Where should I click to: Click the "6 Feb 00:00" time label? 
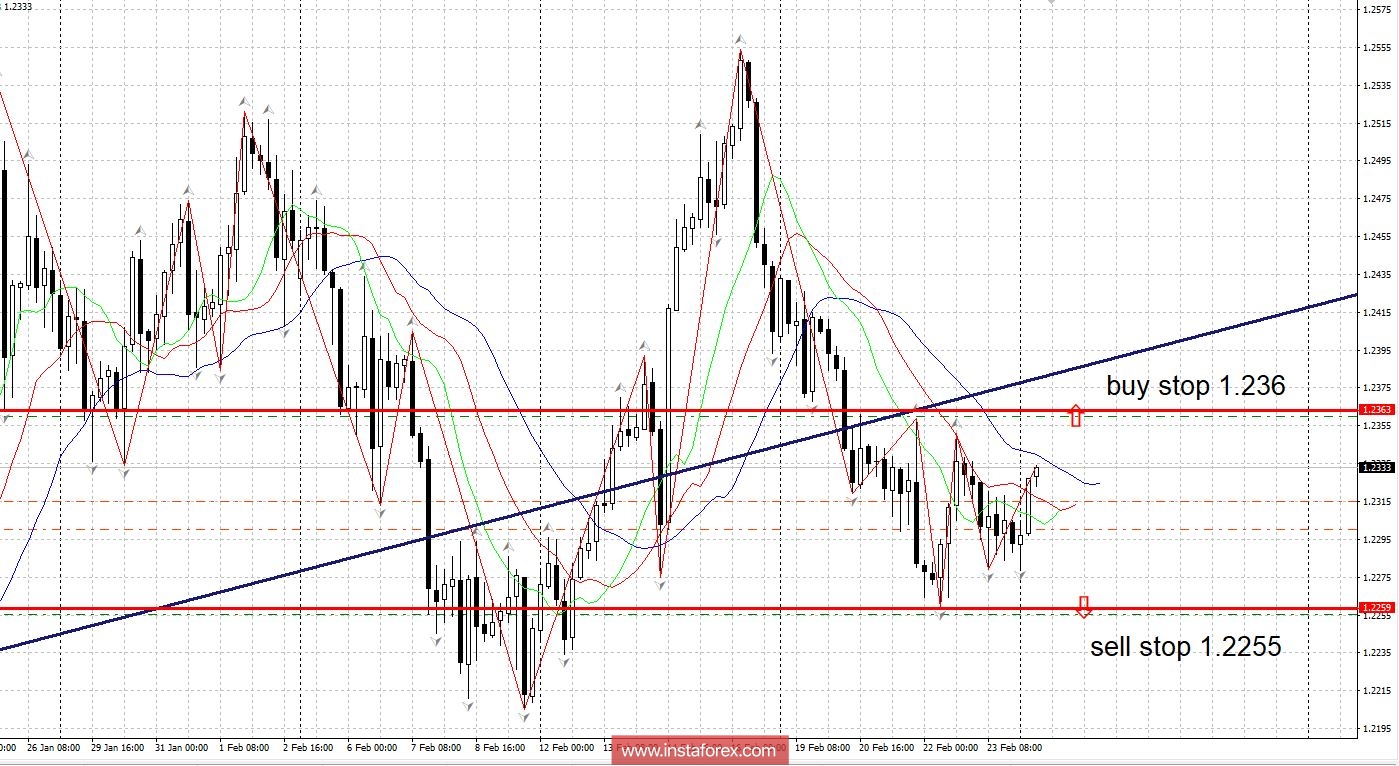(x=372, y=747)
